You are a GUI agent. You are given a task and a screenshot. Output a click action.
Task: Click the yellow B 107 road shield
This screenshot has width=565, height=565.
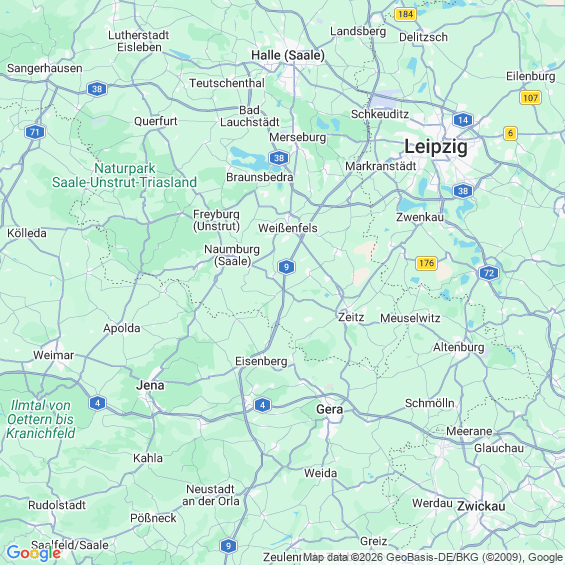(x=530, y=98)
